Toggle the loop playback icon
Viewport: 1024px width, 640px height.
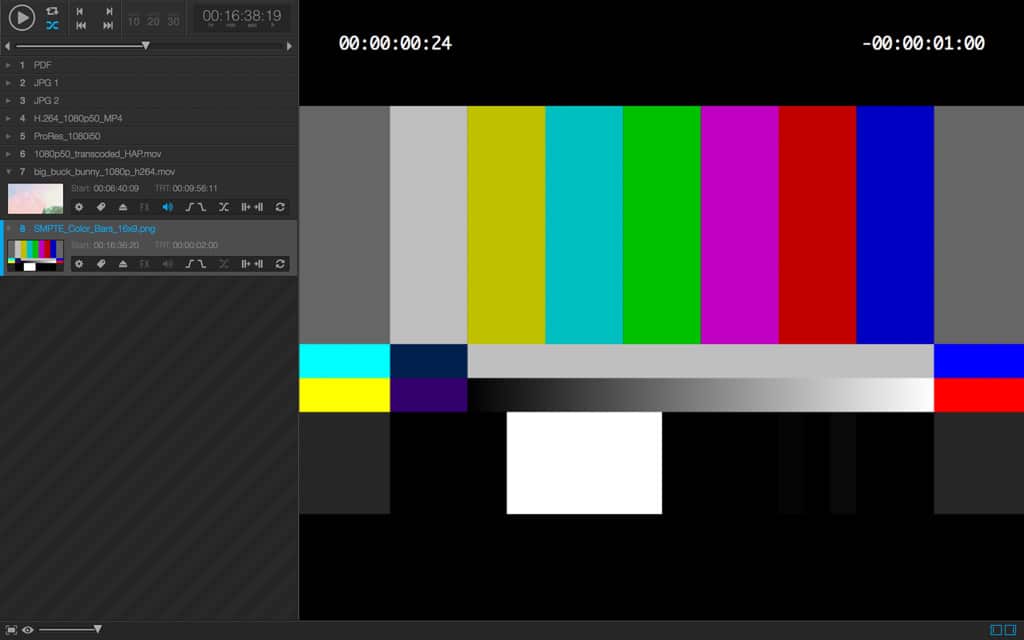tap(52, 10)
